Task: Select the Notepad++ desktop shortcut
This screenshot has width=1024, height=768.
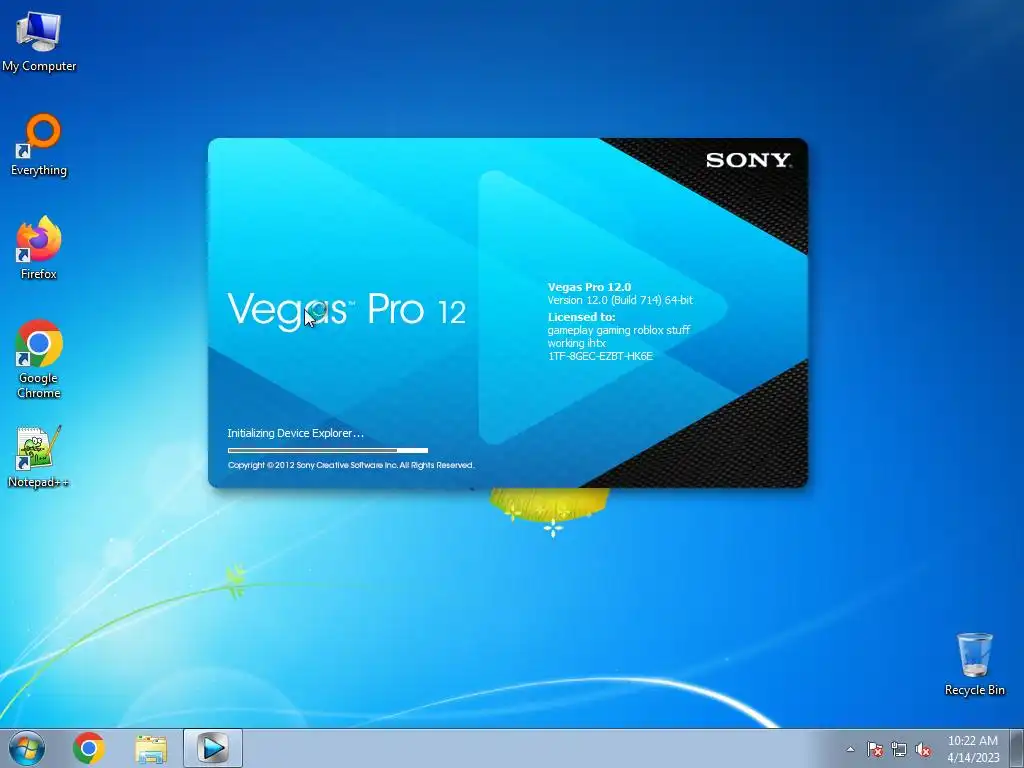Action: [39, 457]
